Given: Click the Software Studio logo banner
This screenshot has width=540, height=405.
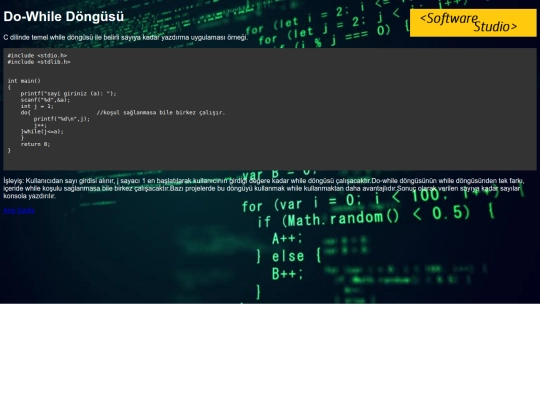Looking at the screenshot, I should pos(473,23).
